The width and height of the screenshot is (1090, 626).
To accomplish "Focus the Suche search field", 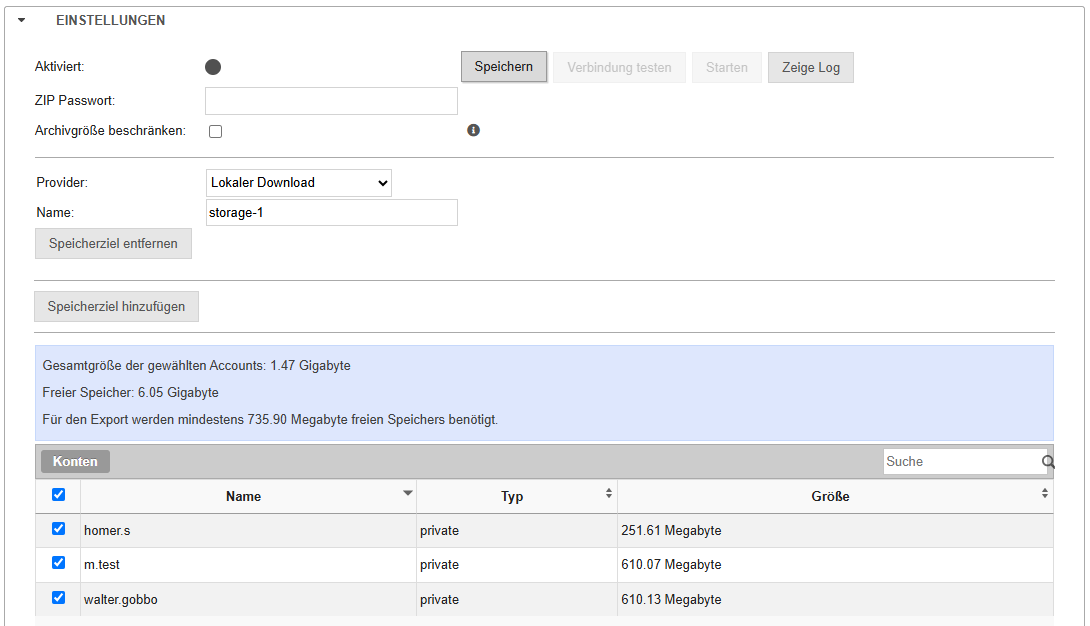I will point(962,462).
